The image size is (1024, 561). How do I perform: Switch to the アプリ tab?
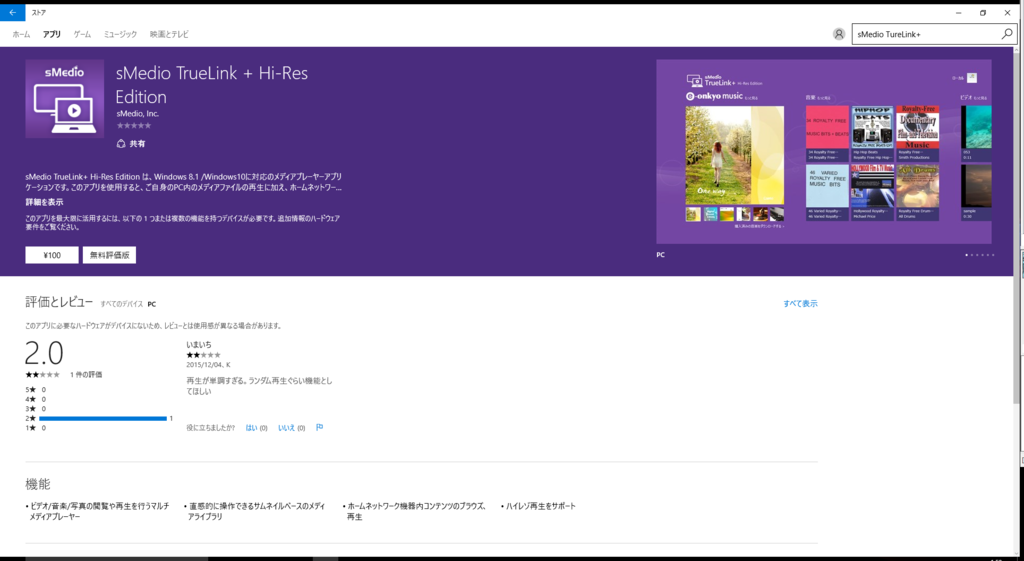tap(52, 34)
